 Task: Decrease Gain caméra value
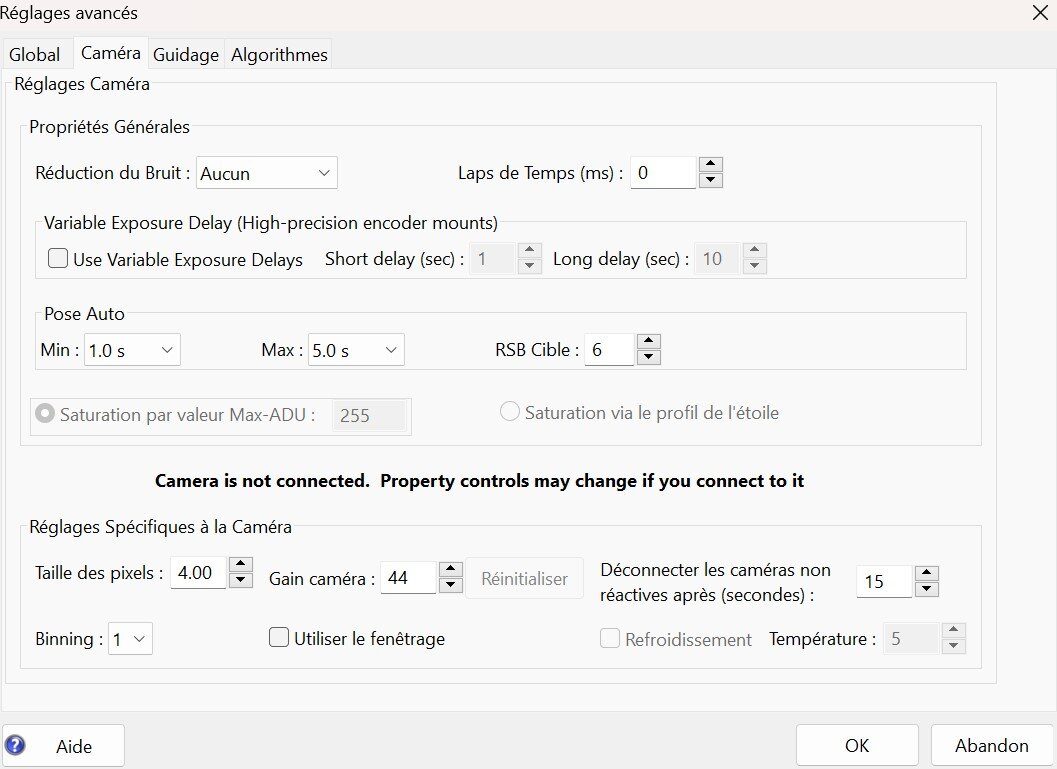click(x=450, y=585)
